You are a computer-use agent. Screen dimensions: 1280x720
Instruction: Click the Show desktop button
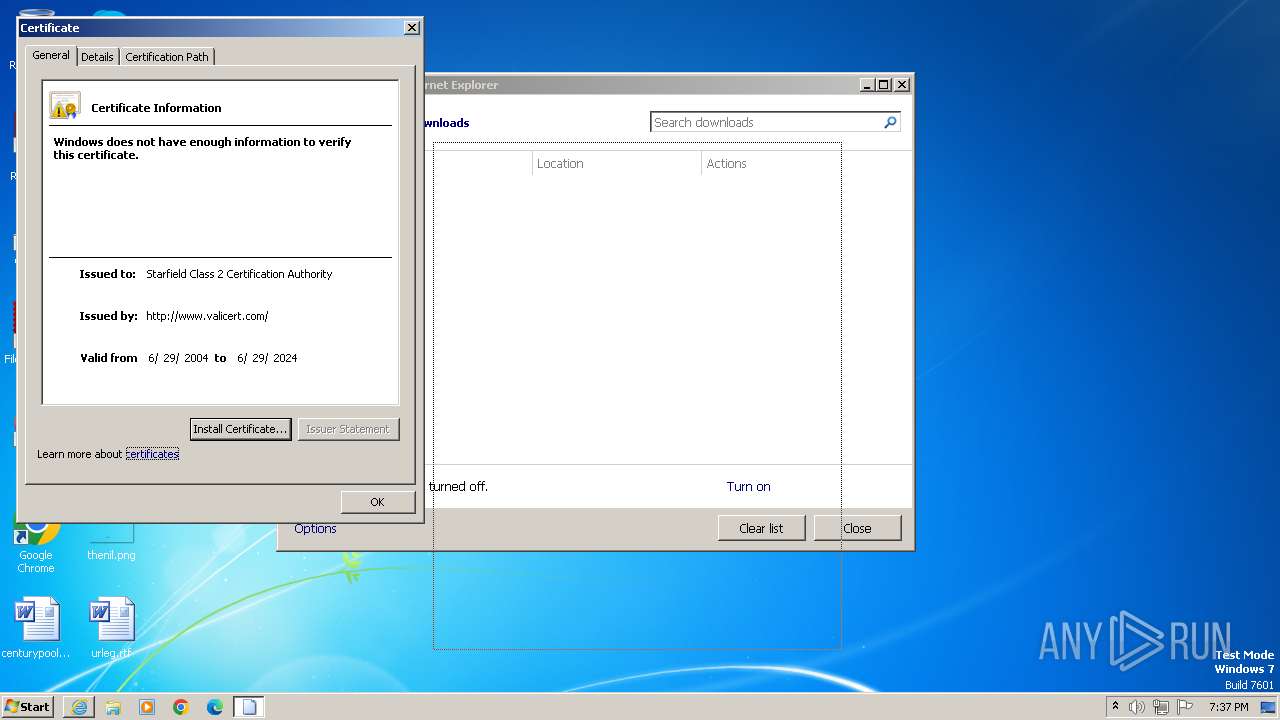(1270, 707)
